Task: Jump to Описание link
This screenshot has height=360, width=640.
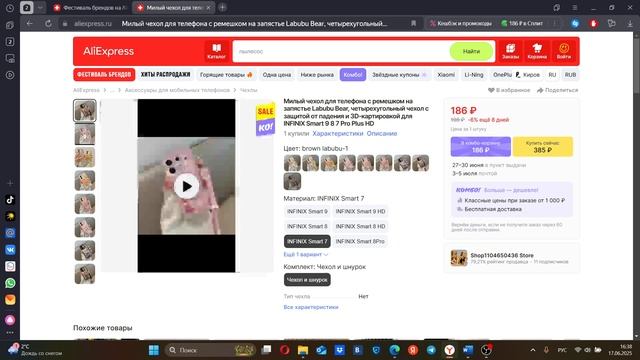Action: pos(382,133)
